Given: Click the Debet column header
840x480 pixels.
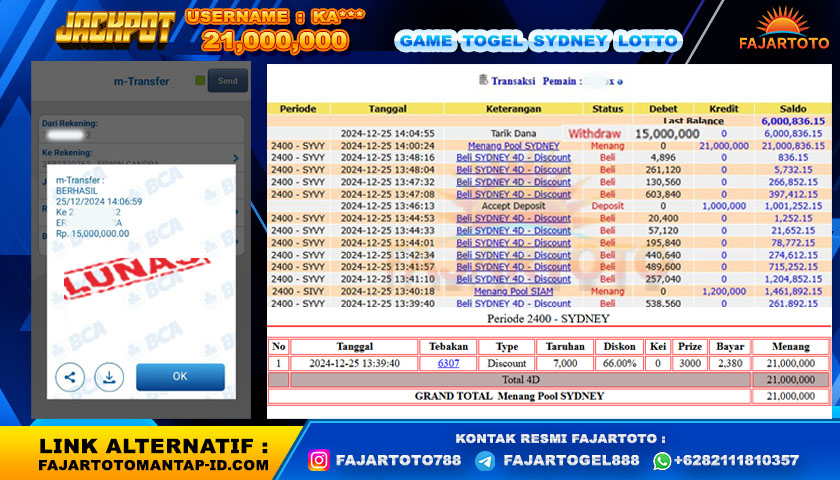Looking at the screenshot, I should click(663, 109).
